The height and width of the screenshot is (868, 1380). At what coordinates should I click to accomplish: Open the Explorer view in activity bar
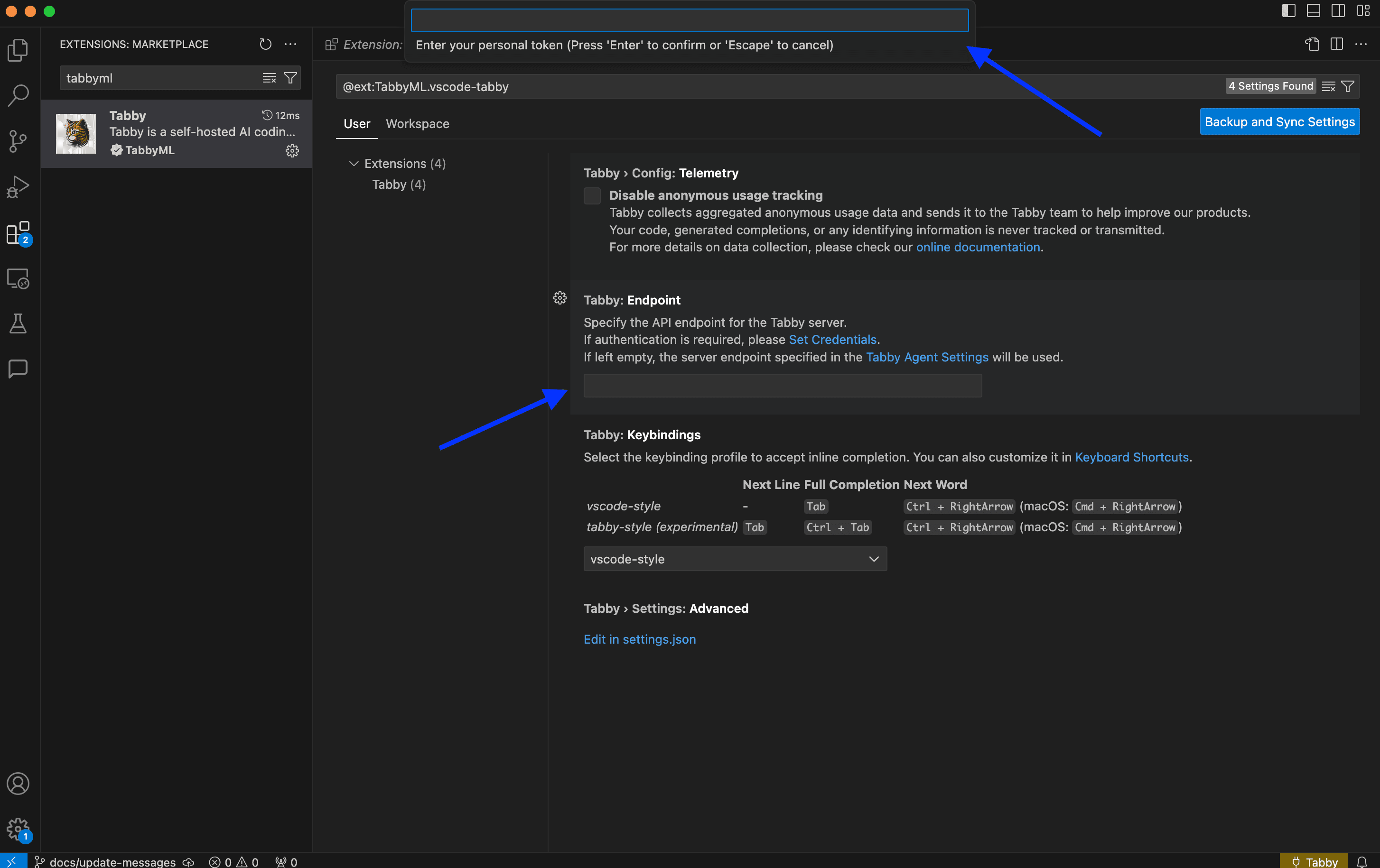18,50
